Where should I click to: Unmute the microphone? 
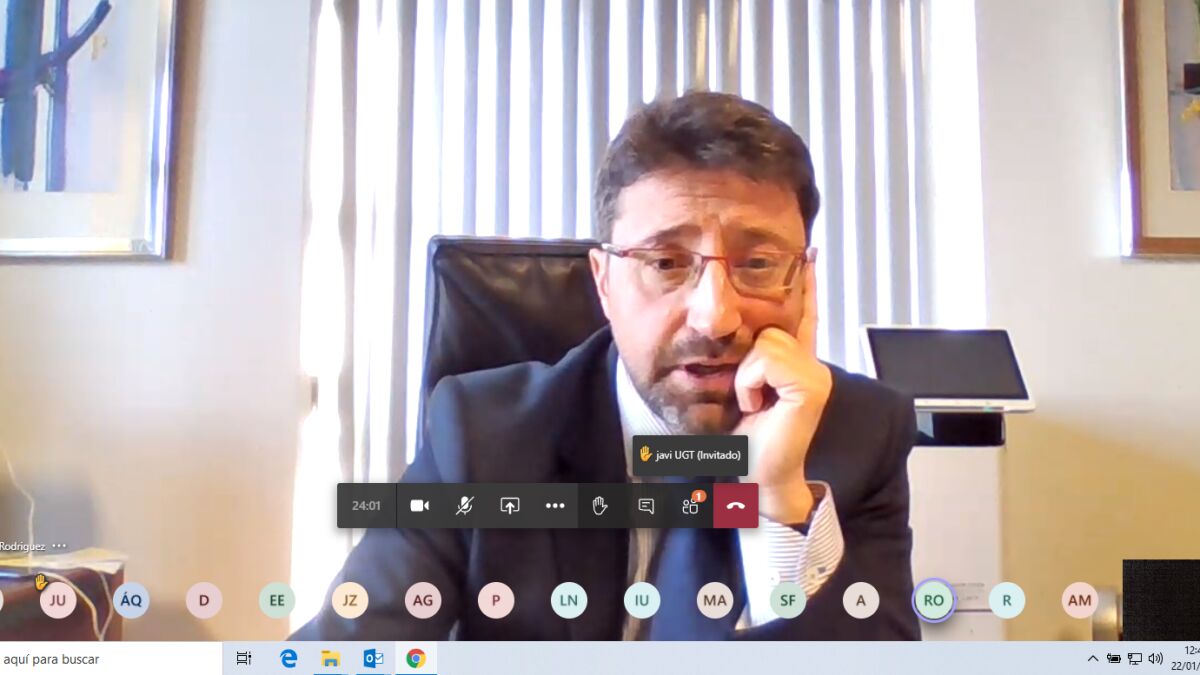pyautogui.click(x=465, y=506)
